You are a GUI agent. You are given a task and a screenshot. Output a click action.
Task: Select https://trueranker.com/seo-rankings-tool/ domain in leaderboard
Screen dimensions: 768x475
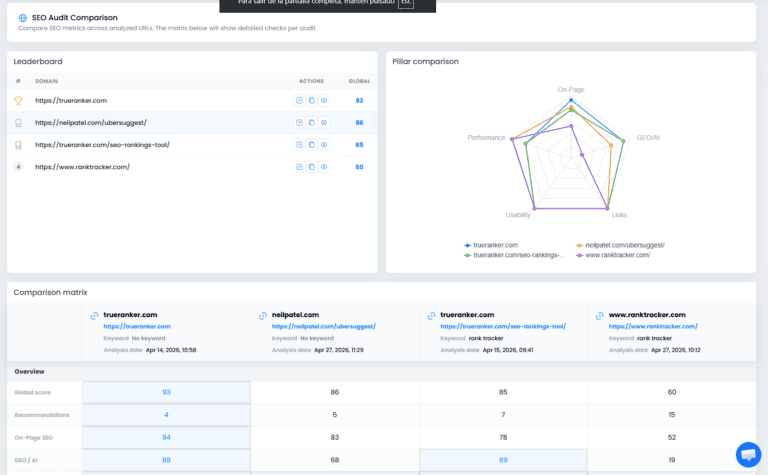[x=102, y=144]
